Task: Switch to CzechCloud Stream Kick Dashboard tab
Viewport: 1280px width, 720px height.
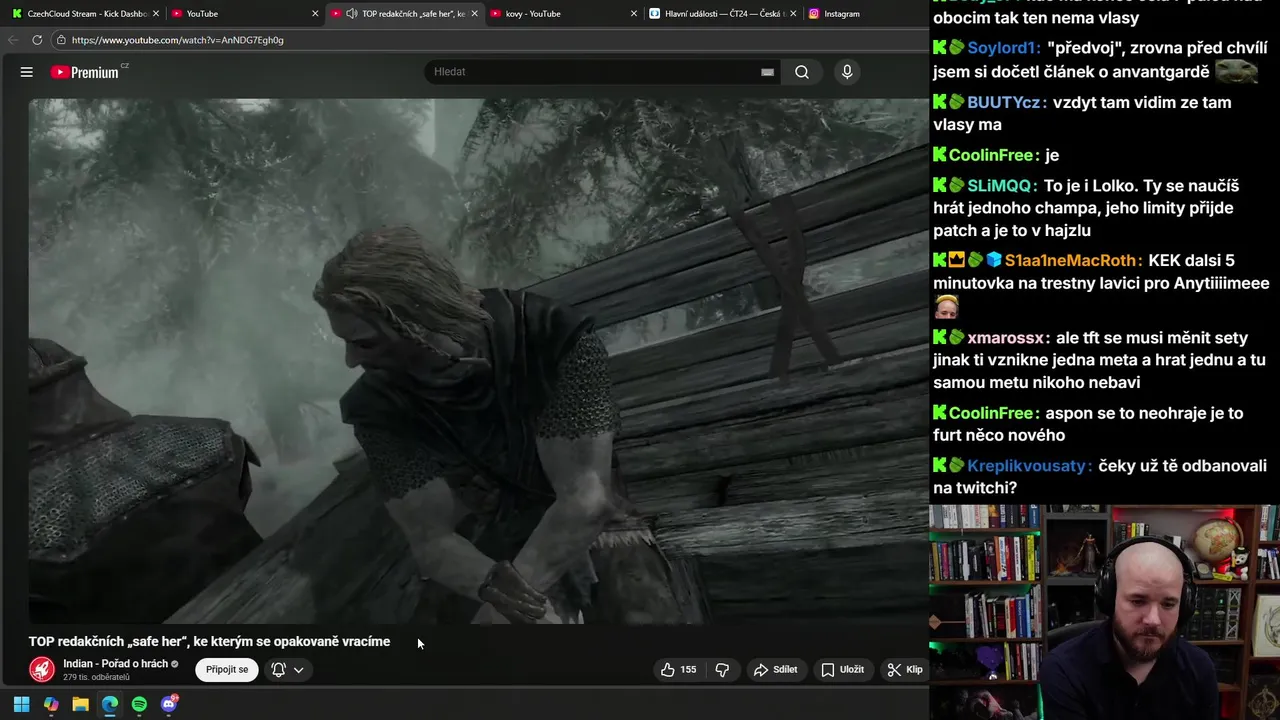Action: (x=87, y=14)
